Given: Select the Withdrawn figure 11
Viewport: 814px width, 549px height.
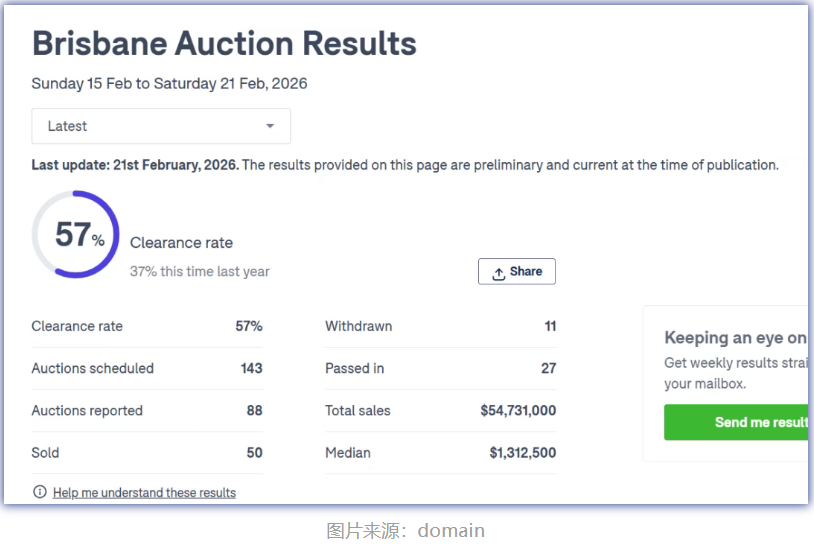Looking at the screenshot, I should pos(550,326).
